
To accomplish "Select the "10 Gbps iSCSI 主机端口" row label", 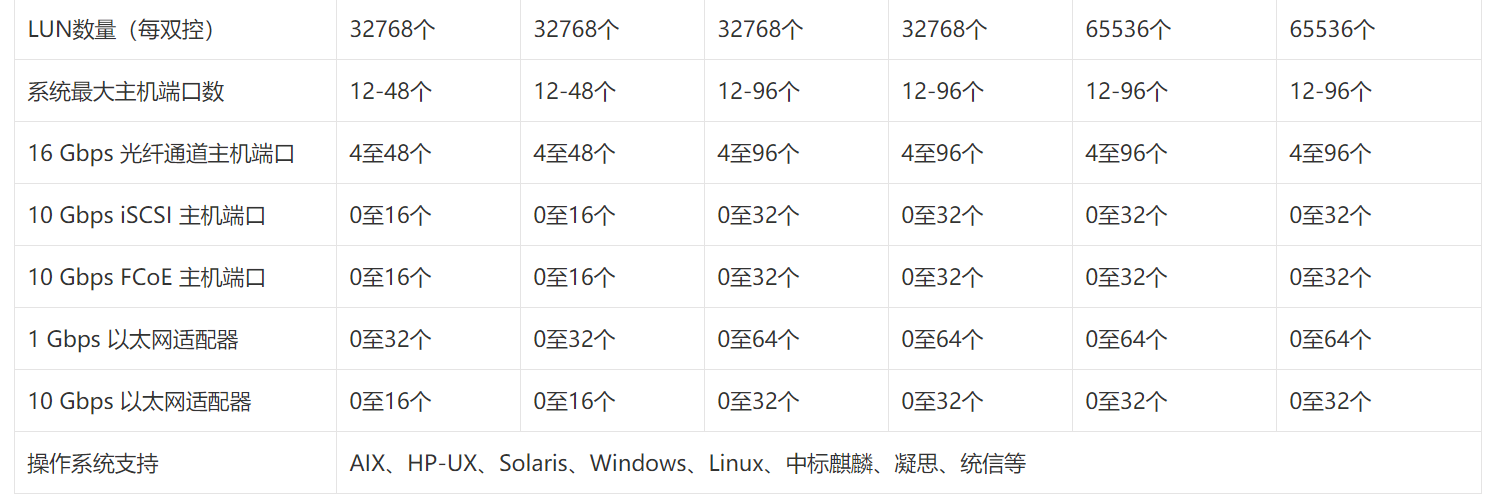I will click(147, 215).
